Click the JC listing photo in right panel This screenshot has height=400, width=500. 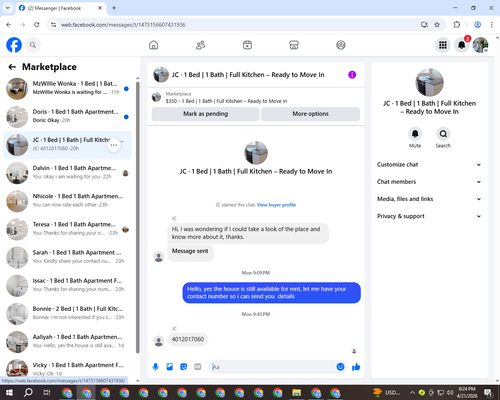pyautogui.click(x=429, y=83)
